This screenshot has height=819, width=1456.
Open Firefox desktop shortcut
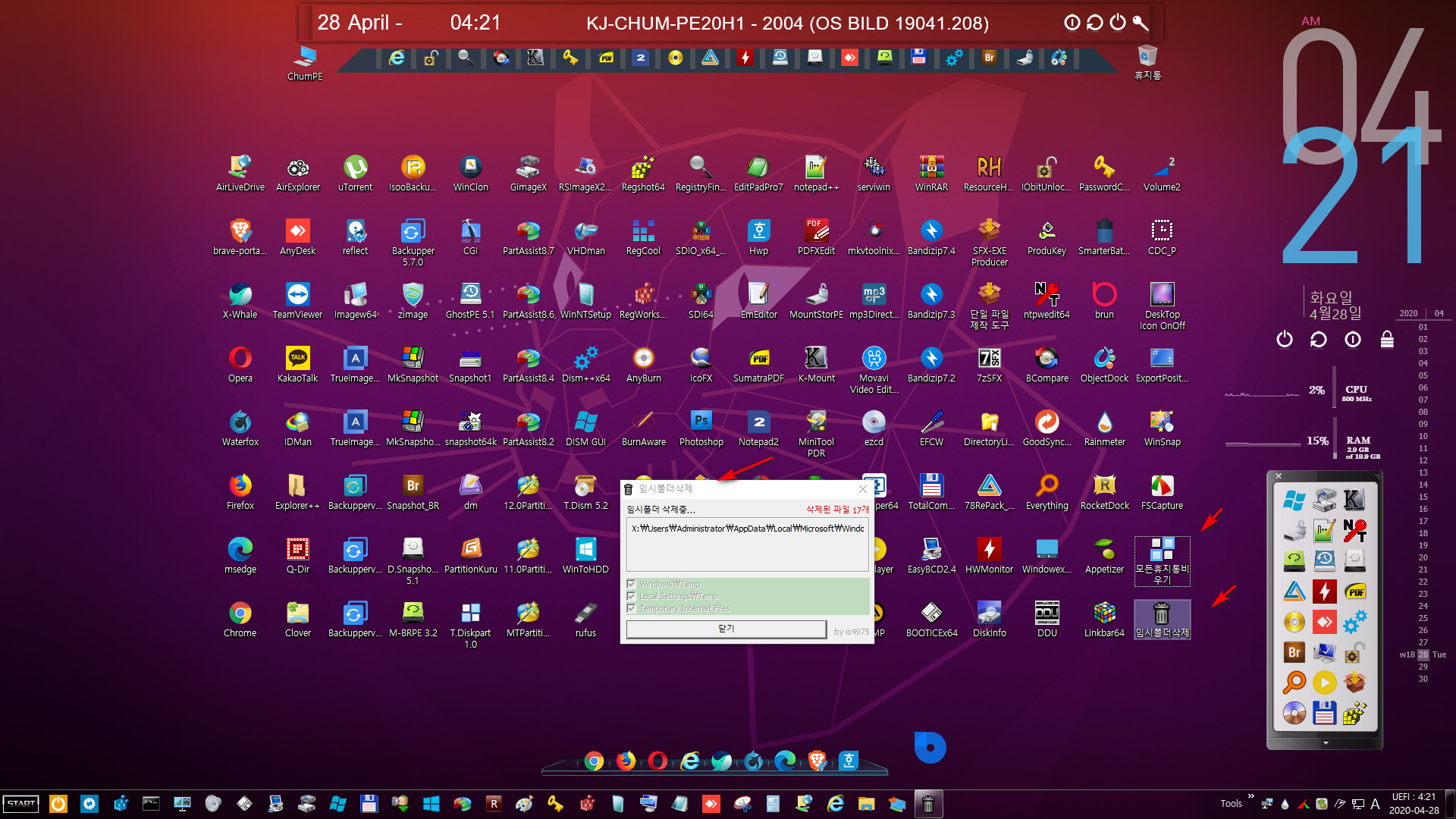(240, 492)
